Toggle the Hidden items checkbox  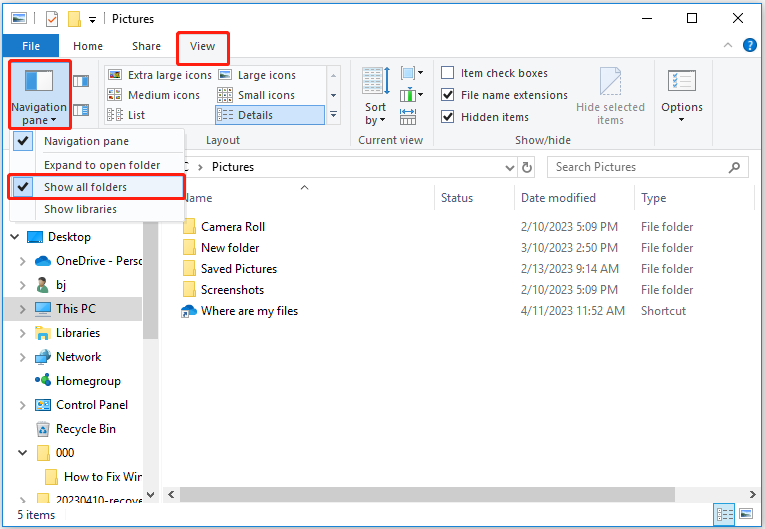[448, 117]
